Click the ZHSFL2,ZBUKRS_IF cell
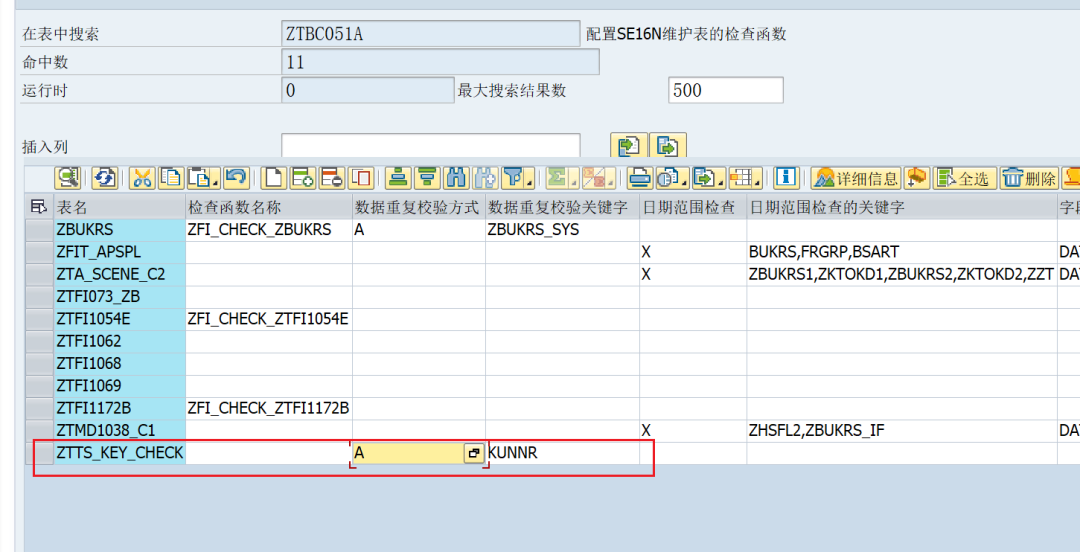 click(902, 431)
